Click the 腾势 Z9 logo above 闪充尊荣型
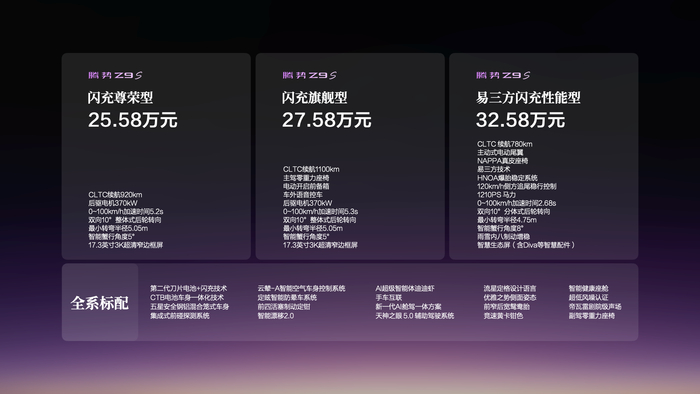 click(115, 75)
